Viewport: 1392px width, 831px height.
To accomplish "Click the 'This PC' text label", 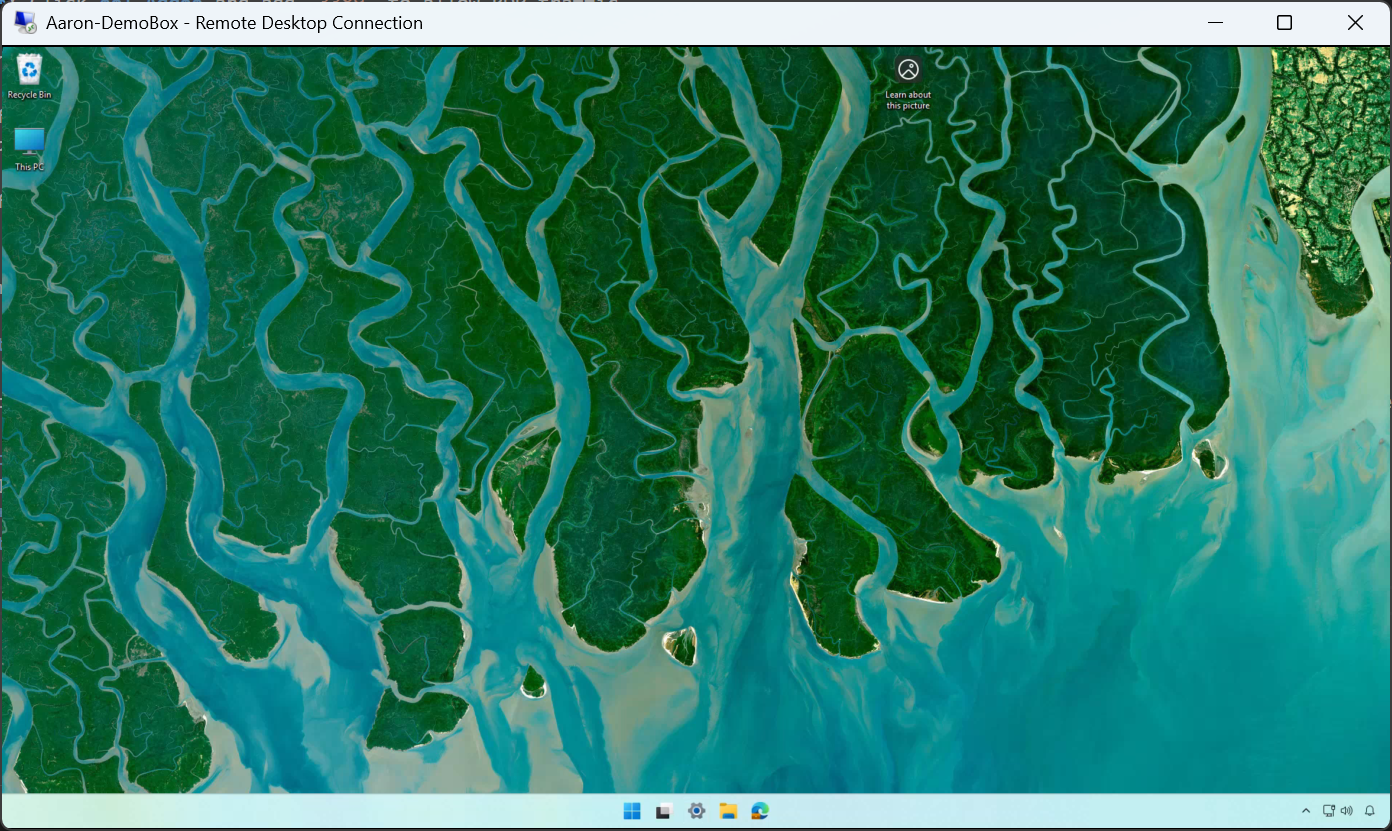I will tap(29, 167).
